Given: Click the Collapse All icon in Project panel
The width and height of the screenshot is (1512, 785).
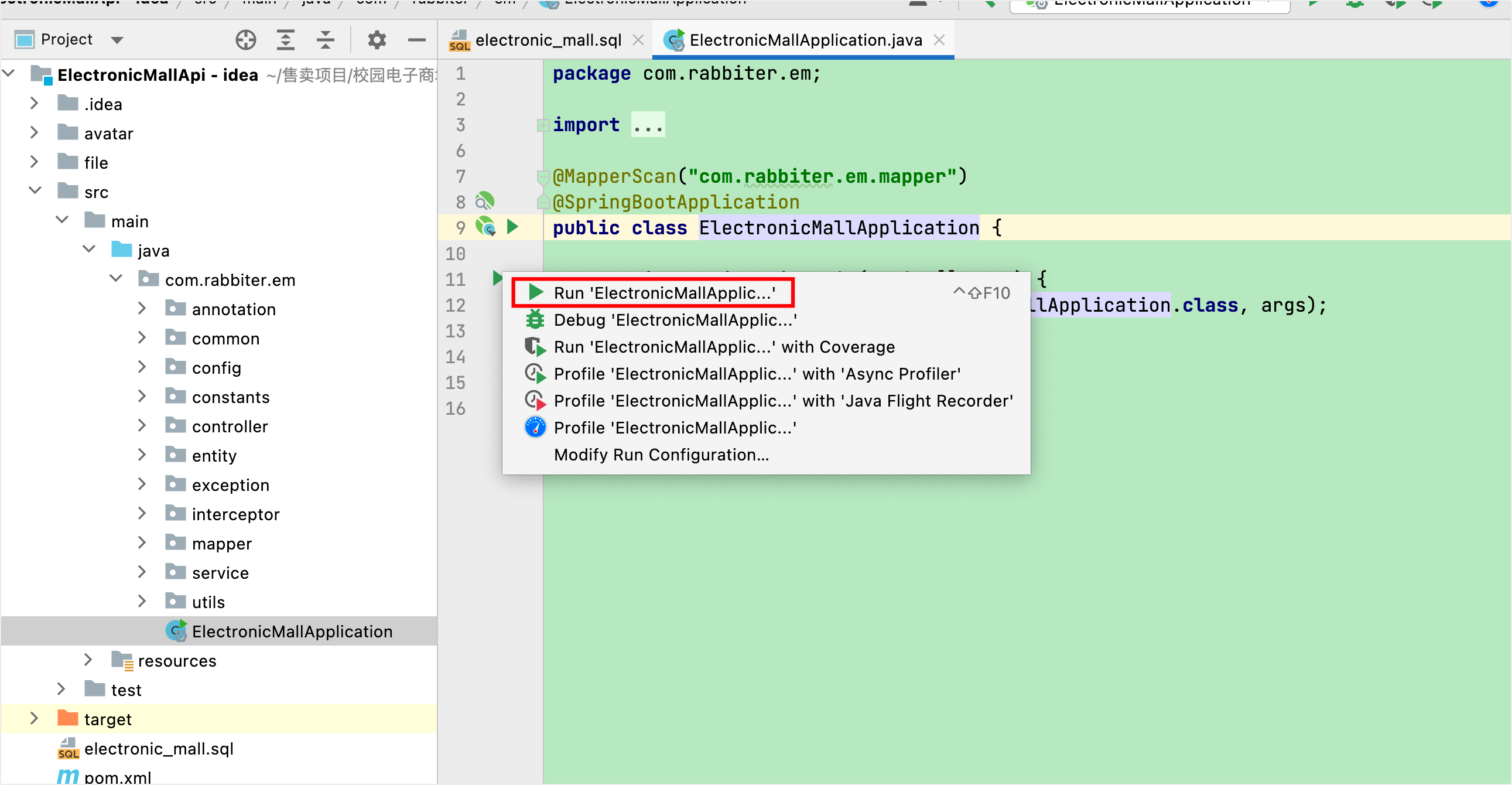Looking at the screenshot, I should click(x=325, y=40).
